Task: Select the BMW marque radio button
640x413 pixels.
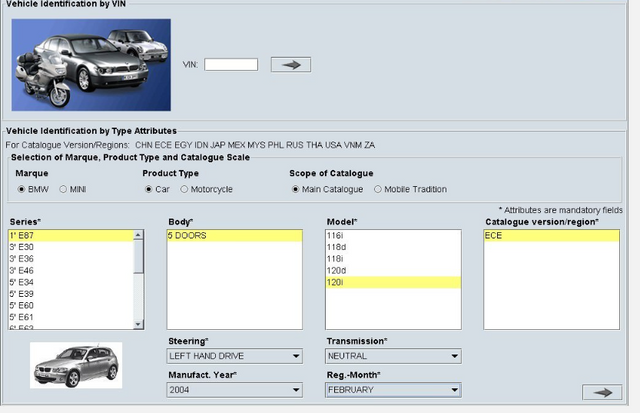Action: click(x=21, y=188)
